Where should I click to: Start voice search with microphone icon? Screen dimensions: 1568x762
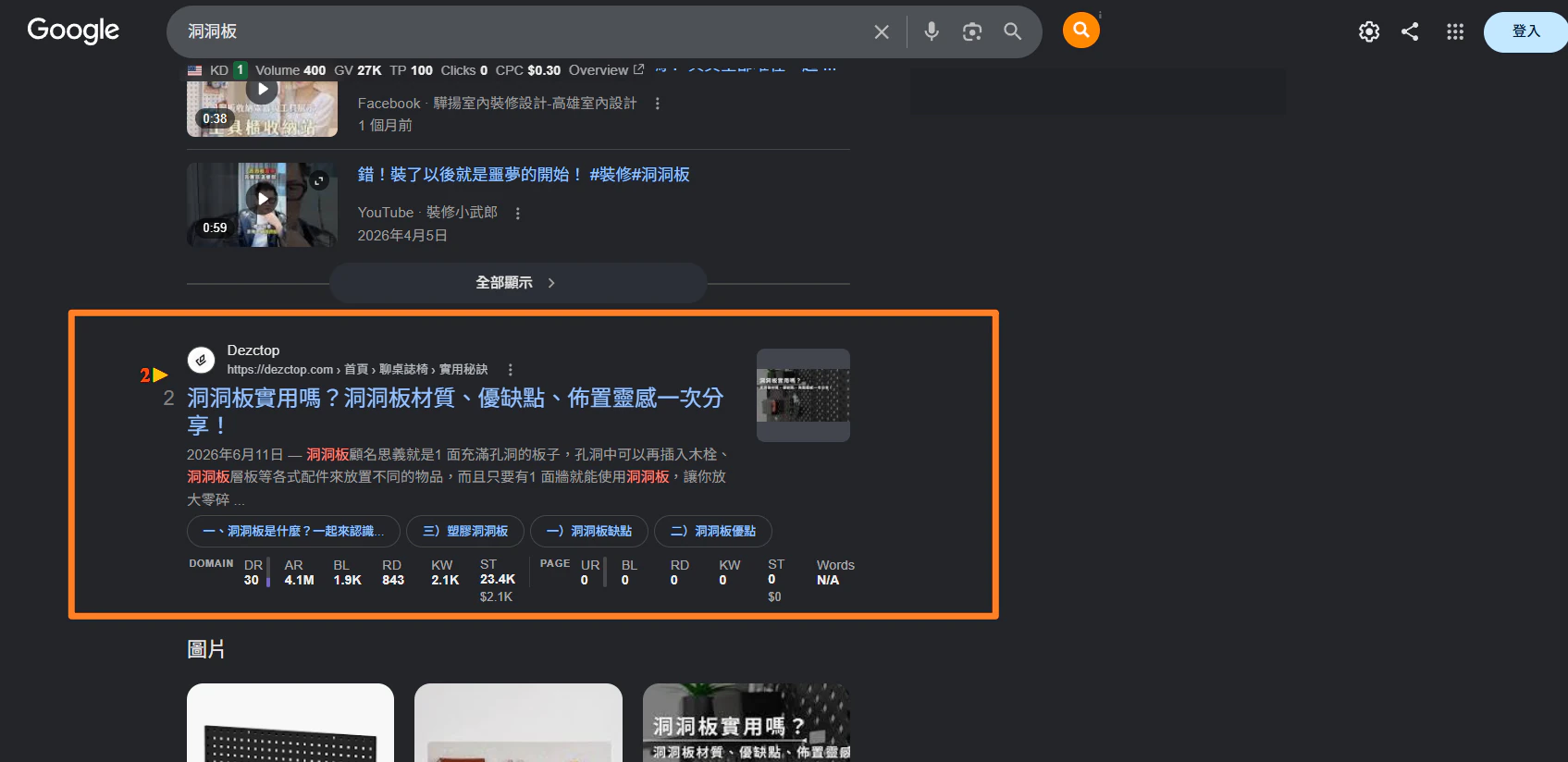932,31
